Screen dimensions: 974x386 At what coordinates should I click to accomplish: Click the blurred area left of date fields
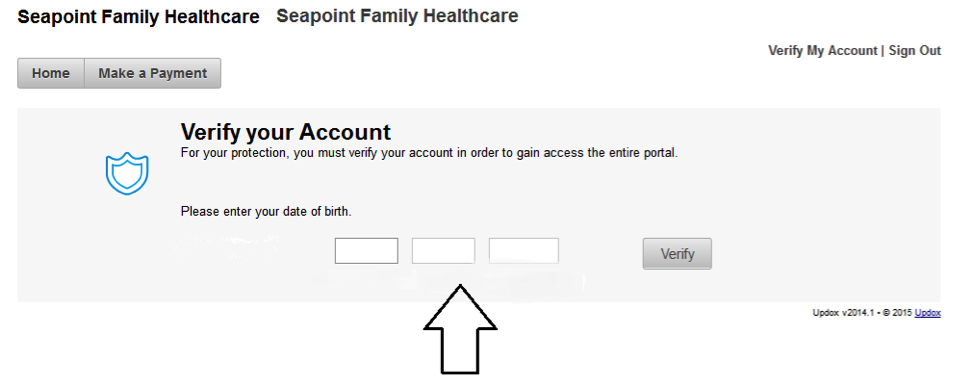coord(227,249)
